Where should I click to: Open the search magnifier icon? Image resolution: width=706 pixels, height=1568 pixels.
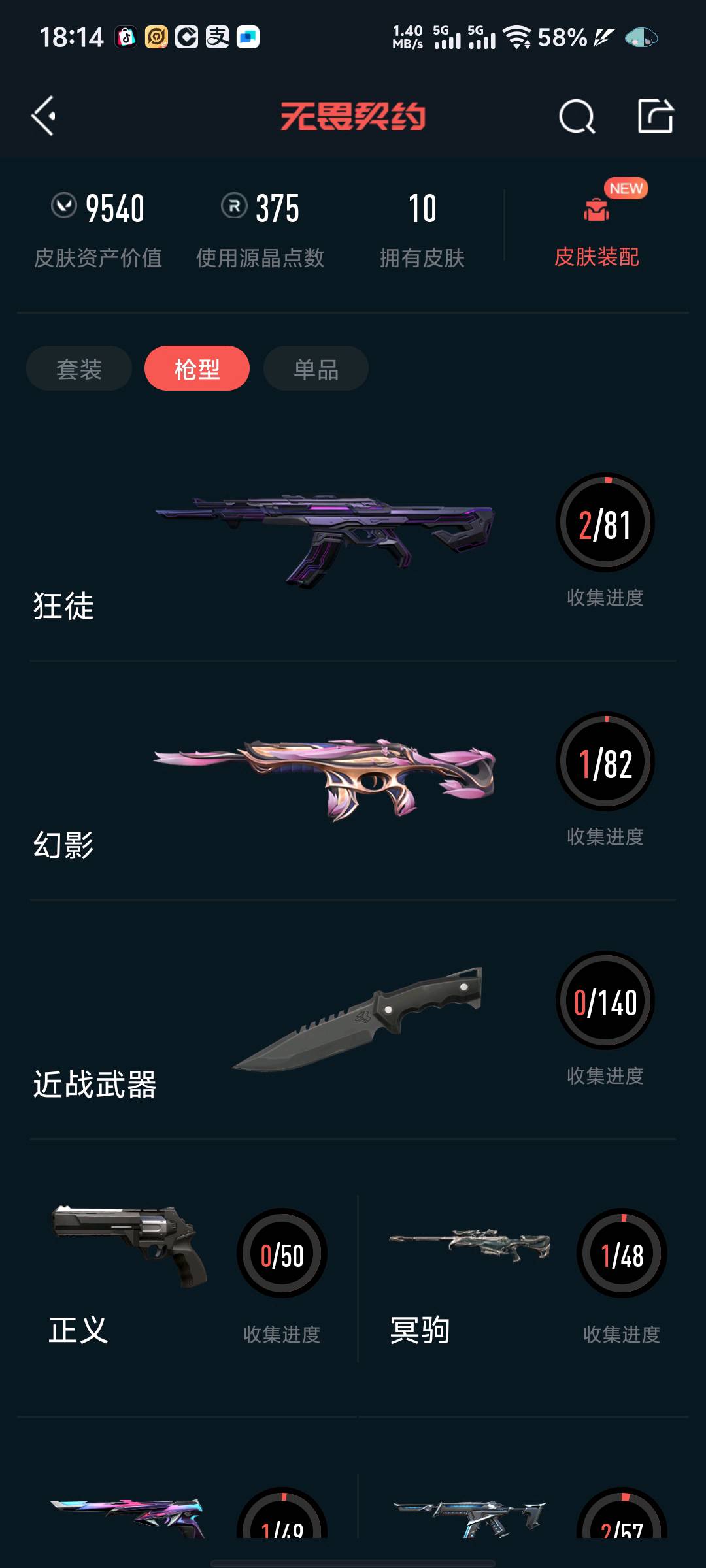point(577,117)
